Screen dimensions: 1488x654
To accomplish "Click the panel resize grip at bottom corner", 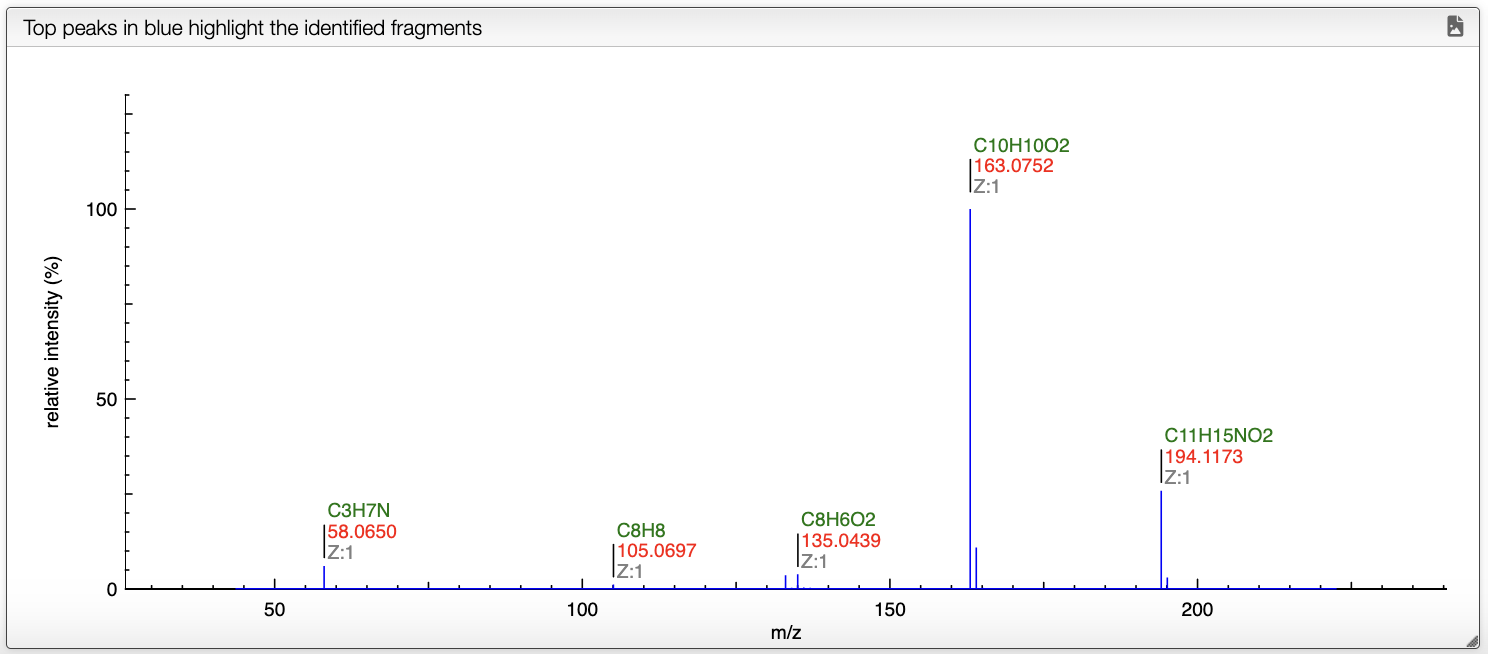I will coord(1471,640).
